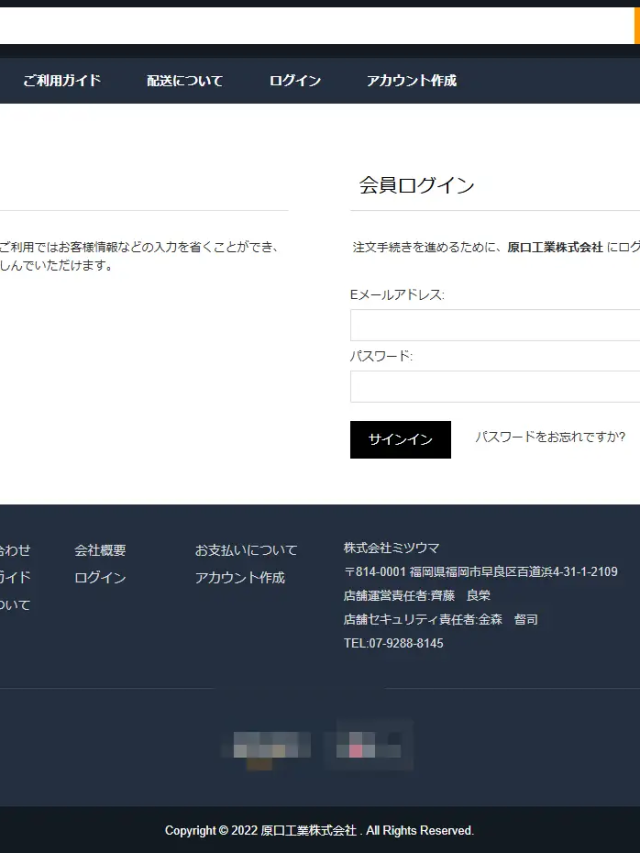
Task: Click the orange search button at top right
Action: tap(637, 26)
